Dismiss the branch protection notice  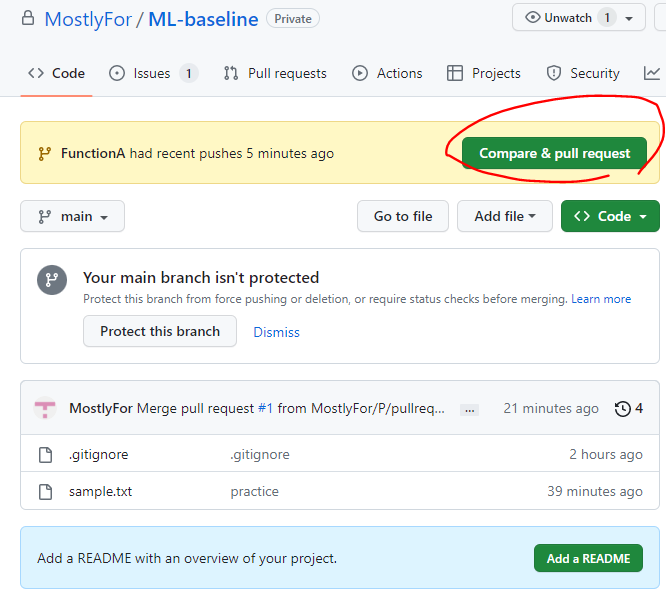[x=277, y=332]
